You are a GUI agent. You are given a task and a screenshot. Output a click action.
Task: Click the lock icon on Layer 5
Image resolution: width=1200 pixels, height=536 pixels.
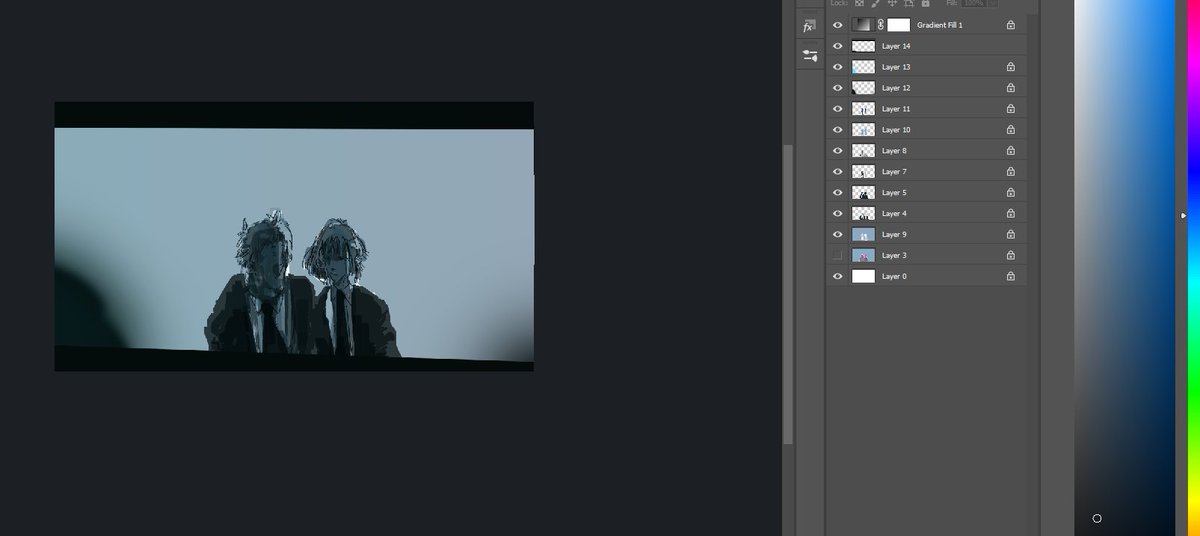(x=1011, y=193)
